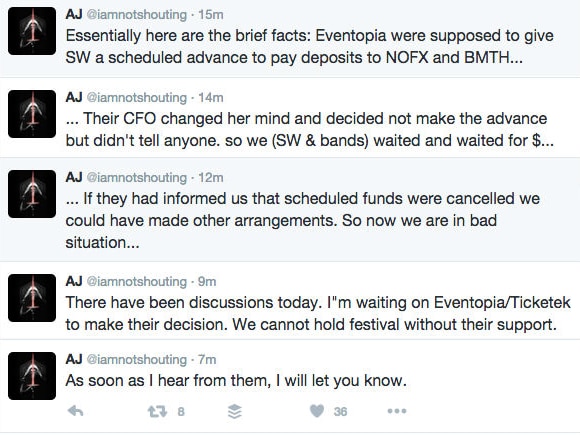This screenshot has width=580, height=435.
Task: Open the 9m timestamp link
Action: [x=207, y=281]
